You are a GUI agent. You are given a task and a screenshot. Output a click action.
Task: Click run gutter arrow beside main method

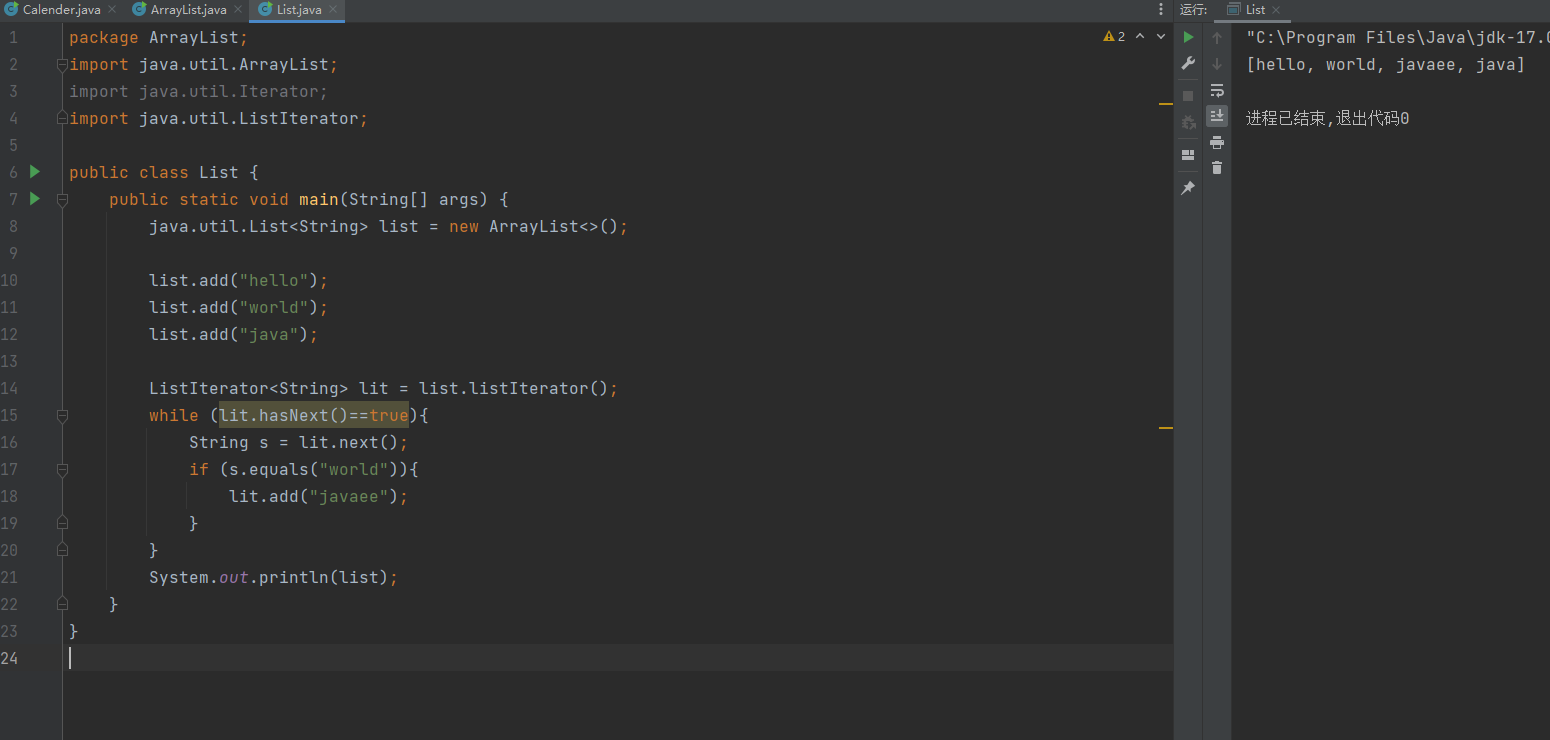(x=35, y=199)
